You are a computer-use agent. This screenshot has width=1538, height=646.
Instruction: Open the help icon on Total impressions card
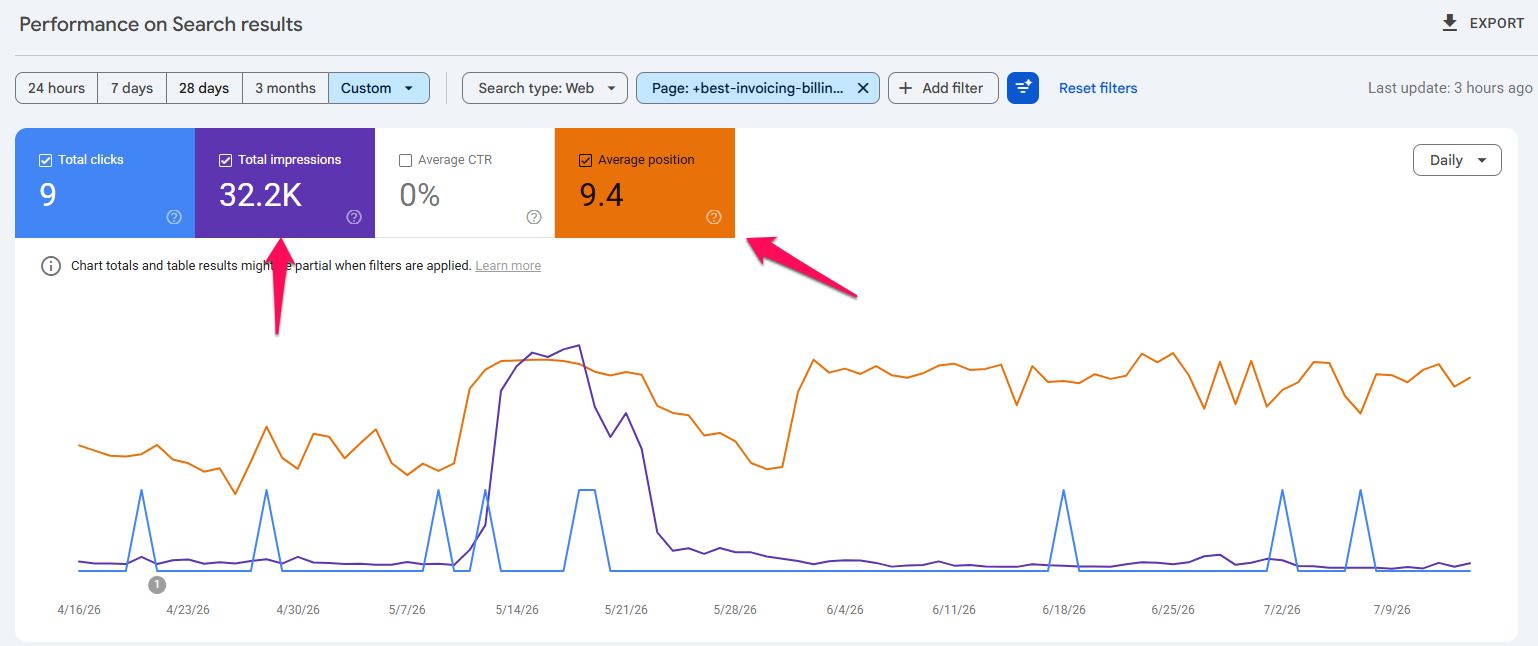[354, 217]
